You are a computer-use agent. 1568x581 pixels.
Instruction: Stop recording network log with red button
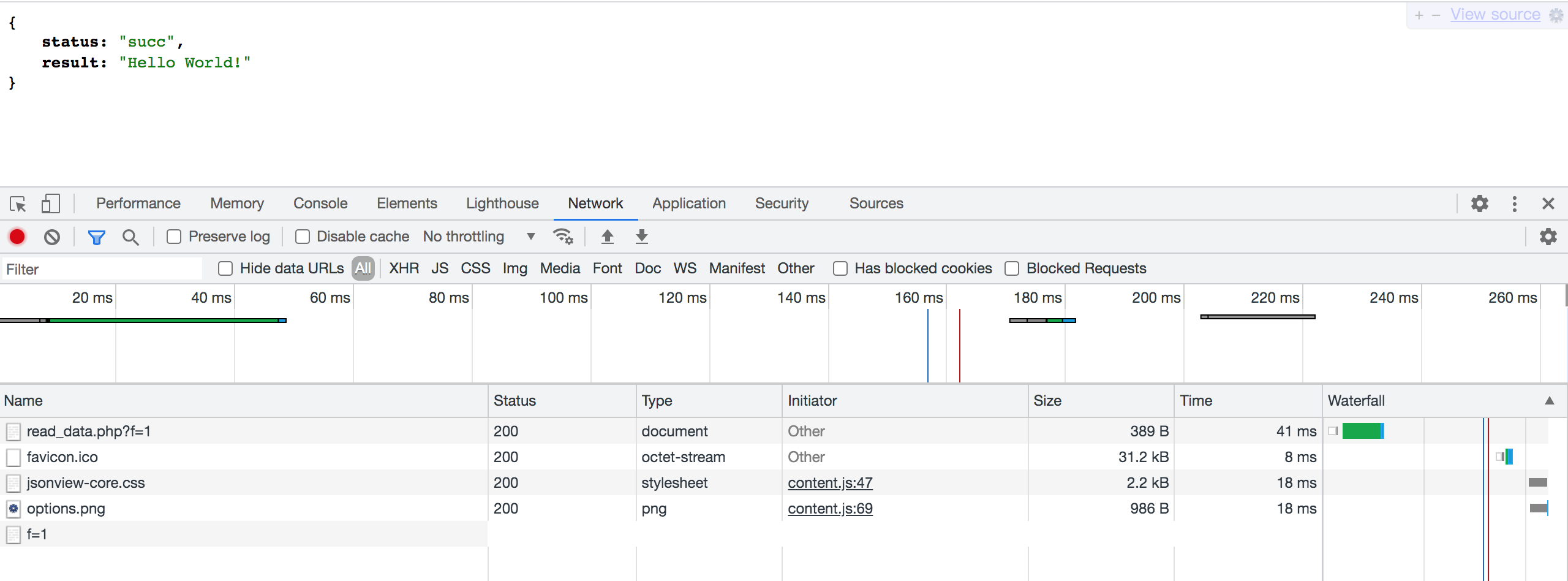coord(17,237)
